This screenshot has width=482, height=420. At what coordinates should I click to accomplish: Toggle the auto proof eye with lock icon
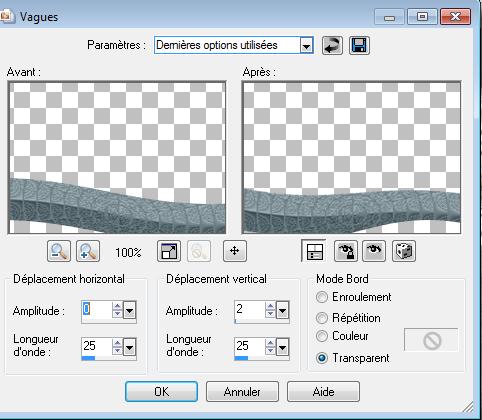point(346,251)
